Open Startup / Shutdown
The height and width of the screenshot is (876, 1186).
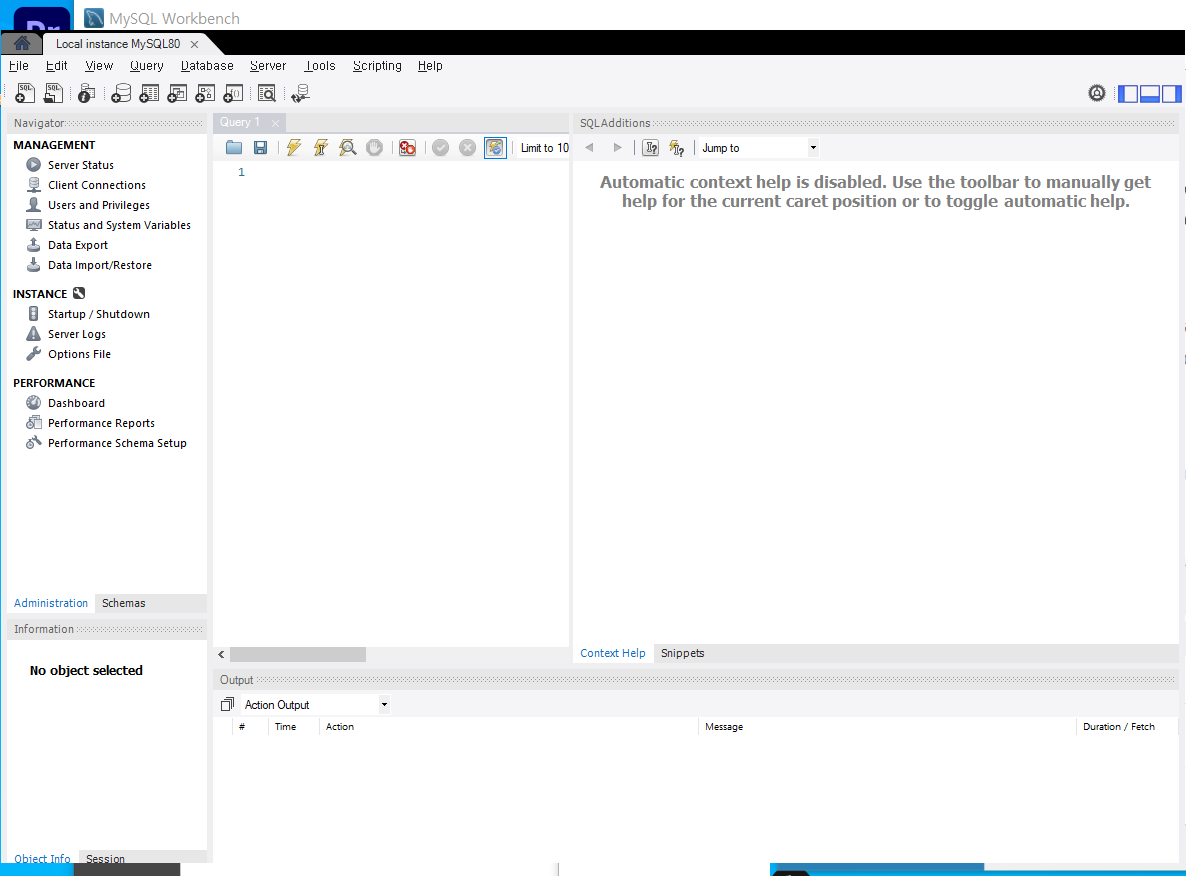(98, 314)
